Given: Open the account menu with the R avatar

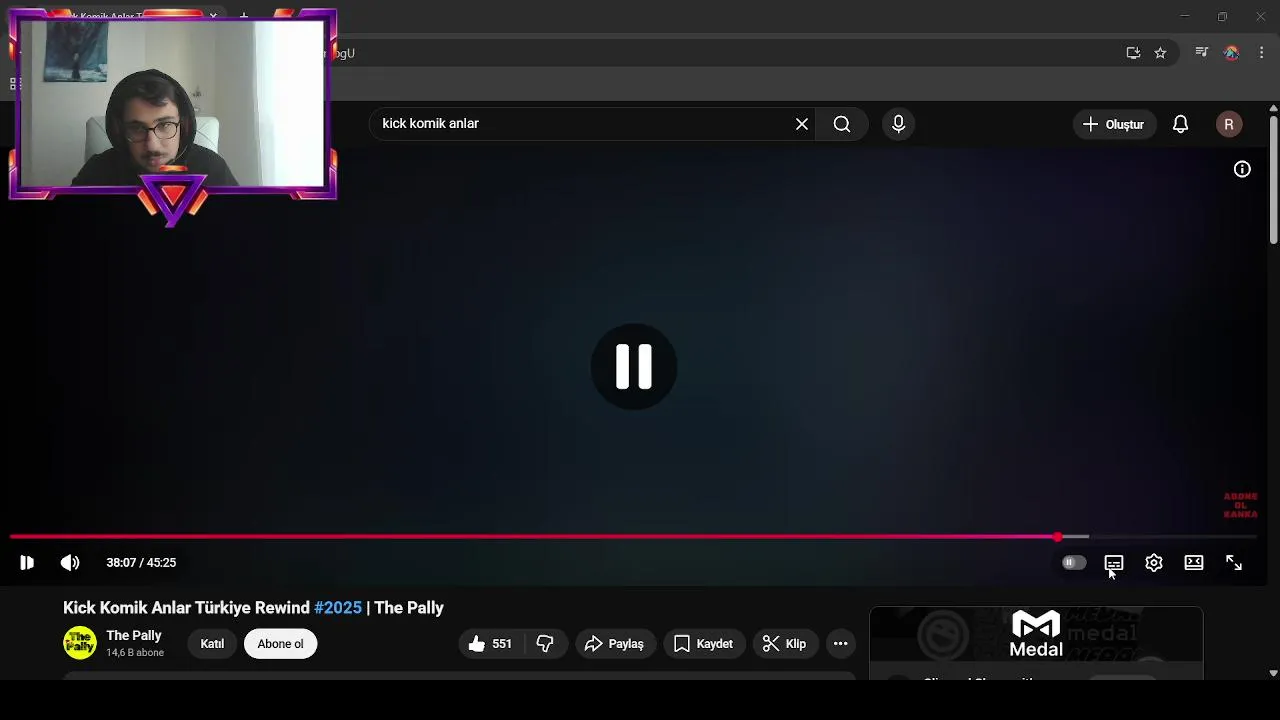Looking at the screenshot, I should 1229,124.
